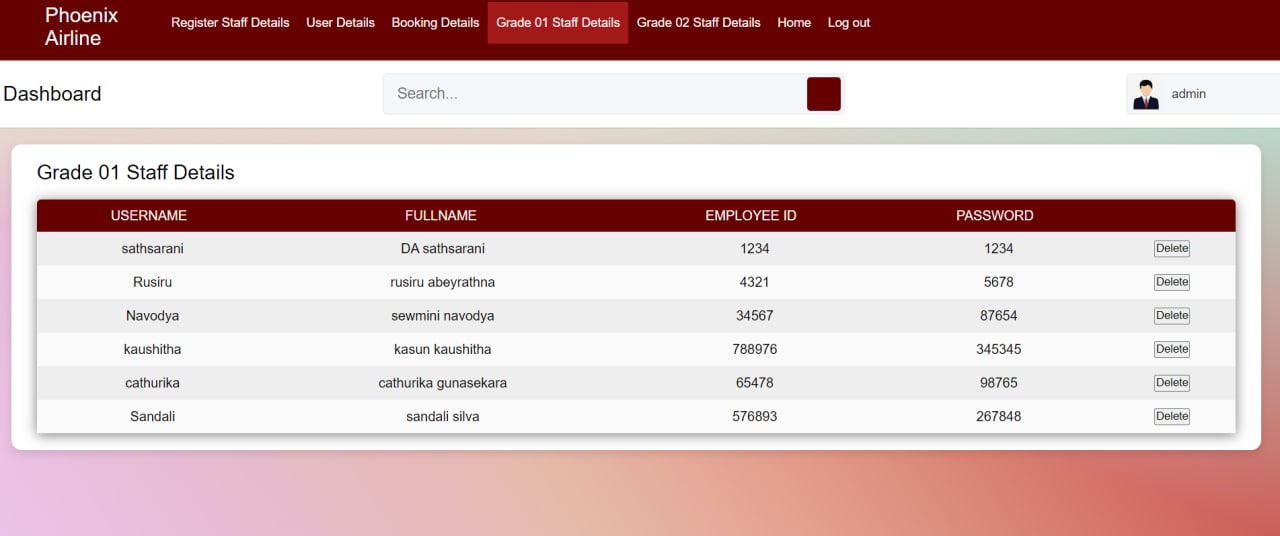Click employee ID 576893
This screenshot has height=536, width=1280.
pyautogui.click(x=755, y=416)
